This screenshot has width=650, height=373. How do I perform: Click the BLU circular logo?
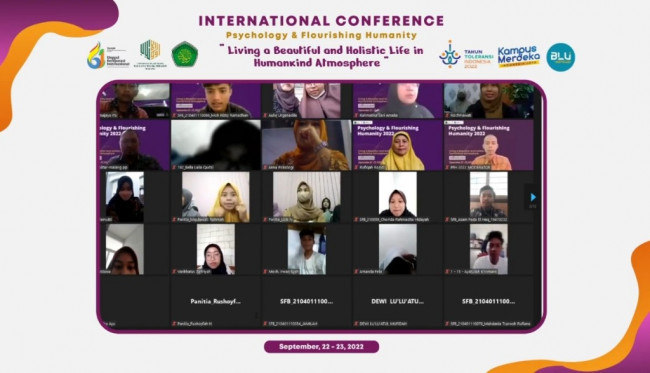(560, 57)
